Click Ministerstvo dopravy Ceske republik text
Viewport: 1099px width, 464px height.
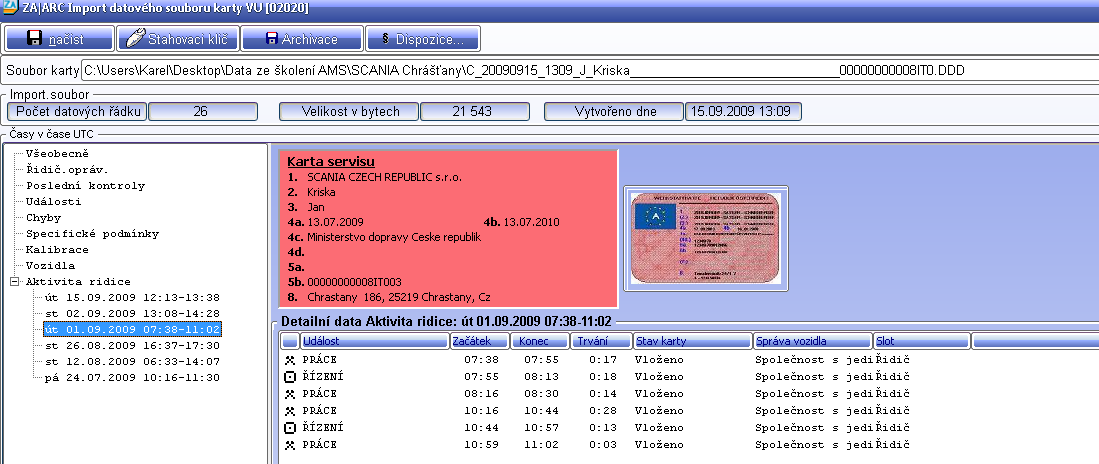[x=393, y=237]
